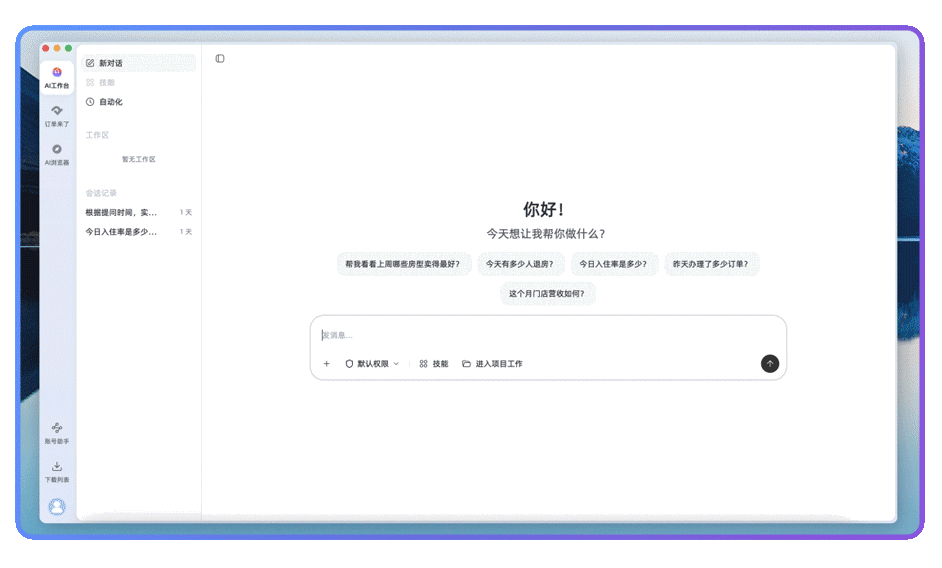
Task: Click the macOS green maximize button
Action: coord(68,48)
